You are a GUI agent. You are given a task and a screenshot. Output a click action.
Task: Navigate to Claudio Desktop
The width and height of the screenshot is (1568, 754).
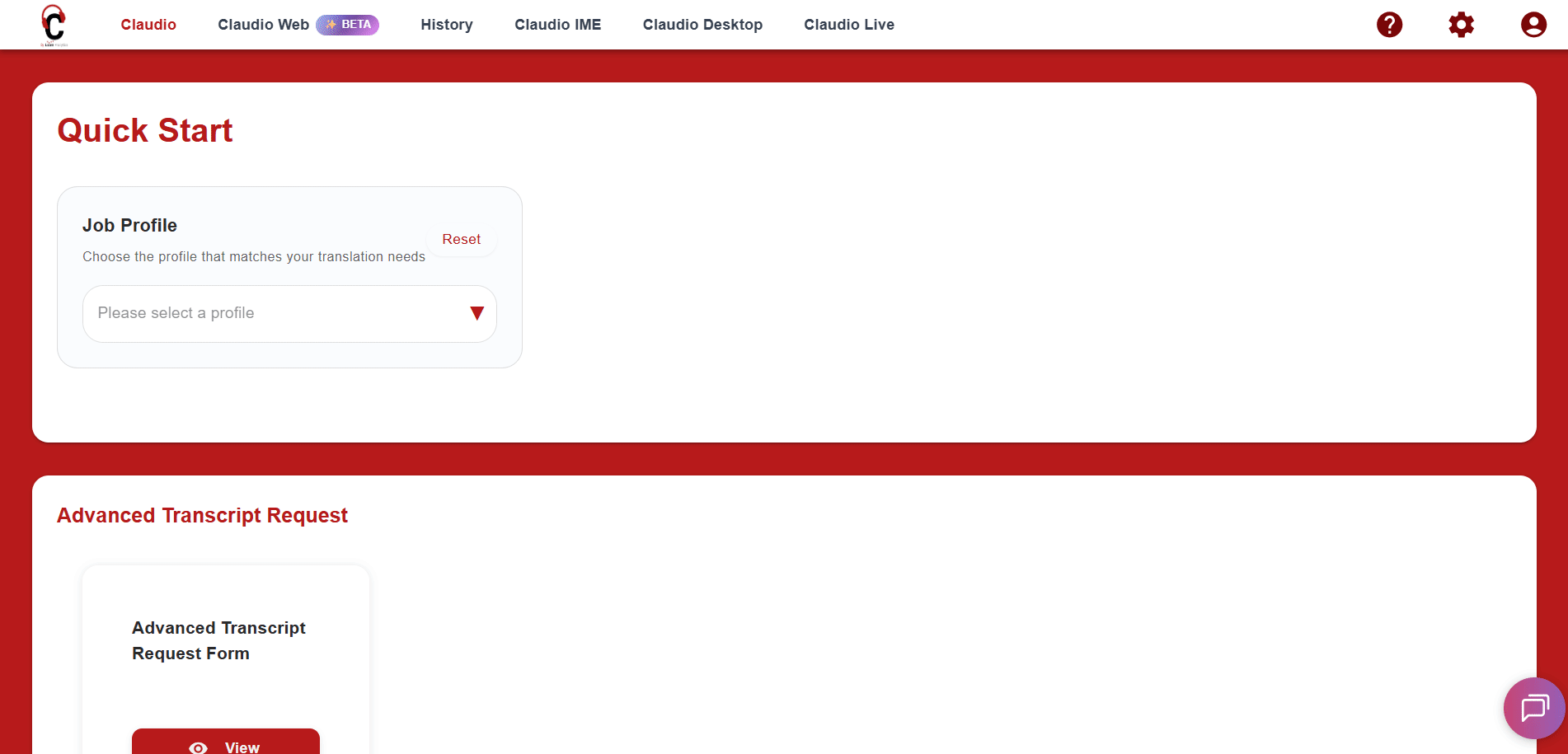[x=702, y=25]
